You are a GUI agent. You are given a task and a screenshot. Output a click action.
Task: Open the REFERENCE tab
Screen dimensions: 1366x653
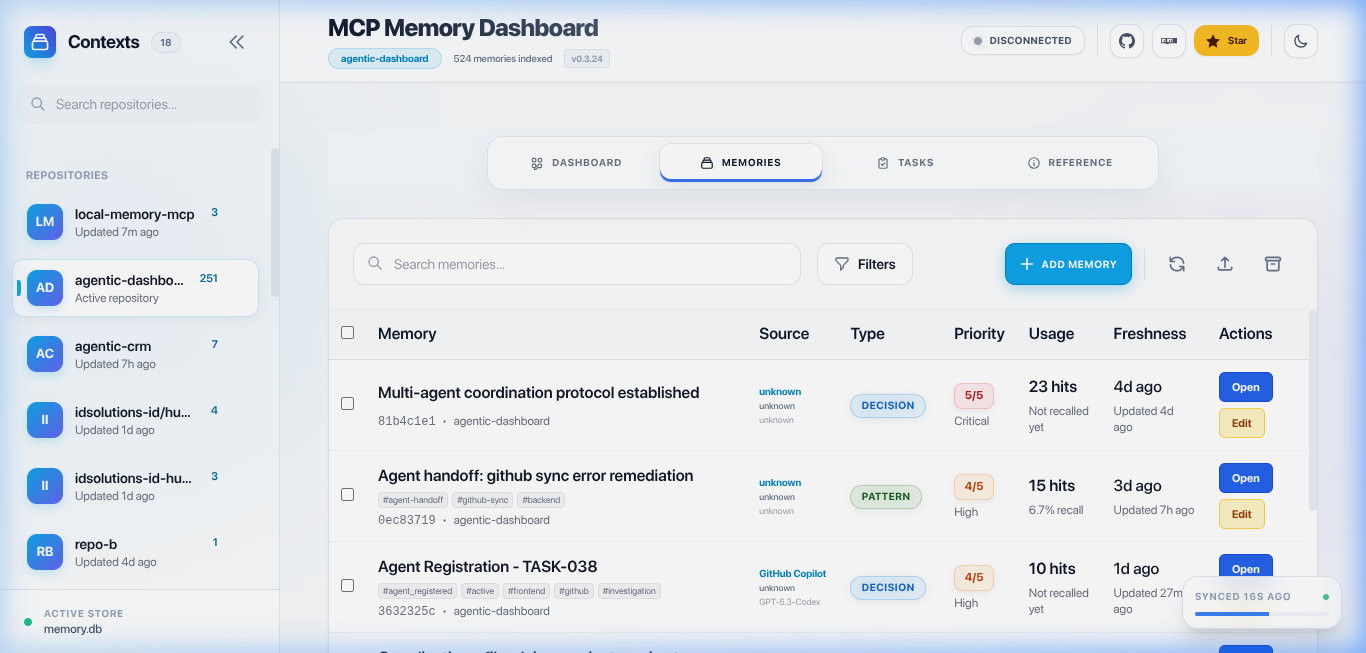[x=1070, y=163]
